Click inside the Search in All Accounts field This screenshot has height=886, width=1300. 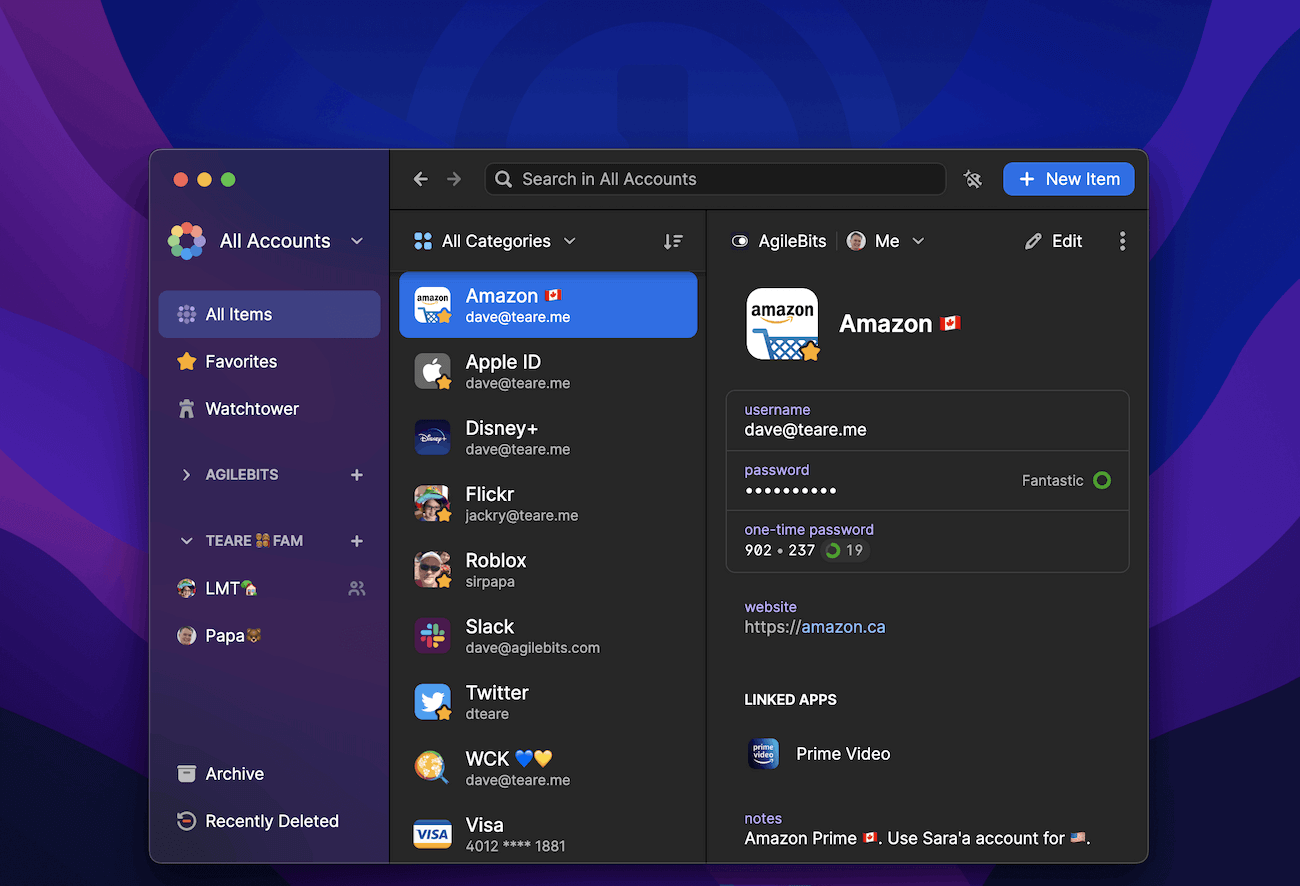pos(715,178)
